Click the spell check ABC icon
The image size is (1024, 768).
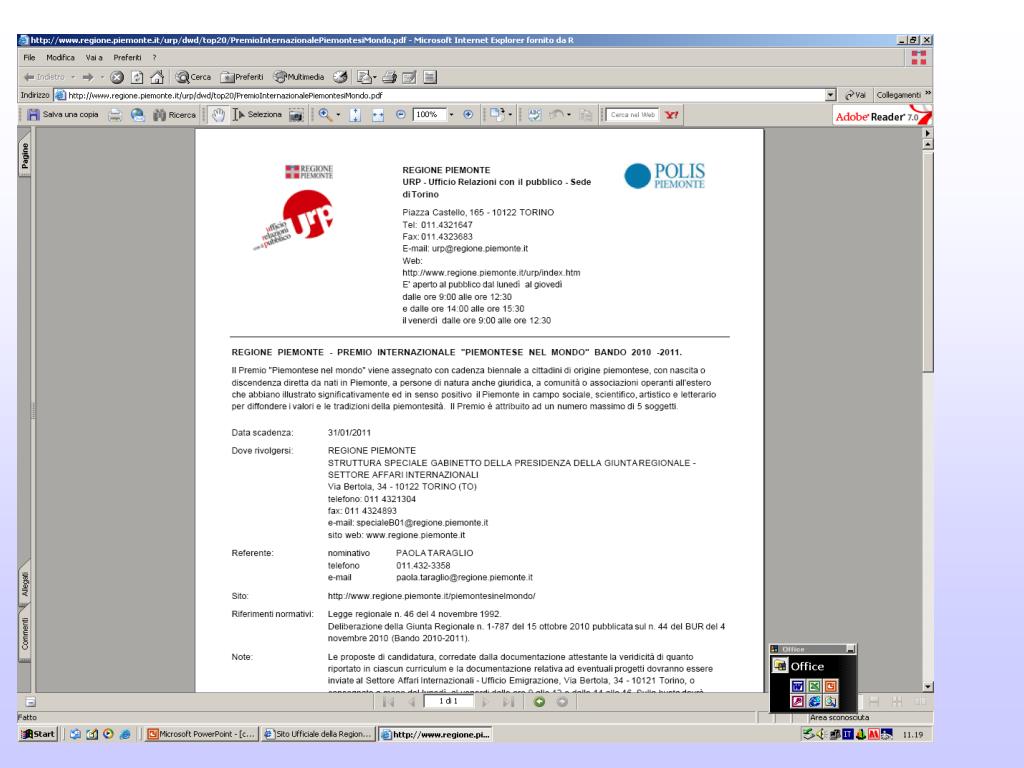(x=534, y=115)
